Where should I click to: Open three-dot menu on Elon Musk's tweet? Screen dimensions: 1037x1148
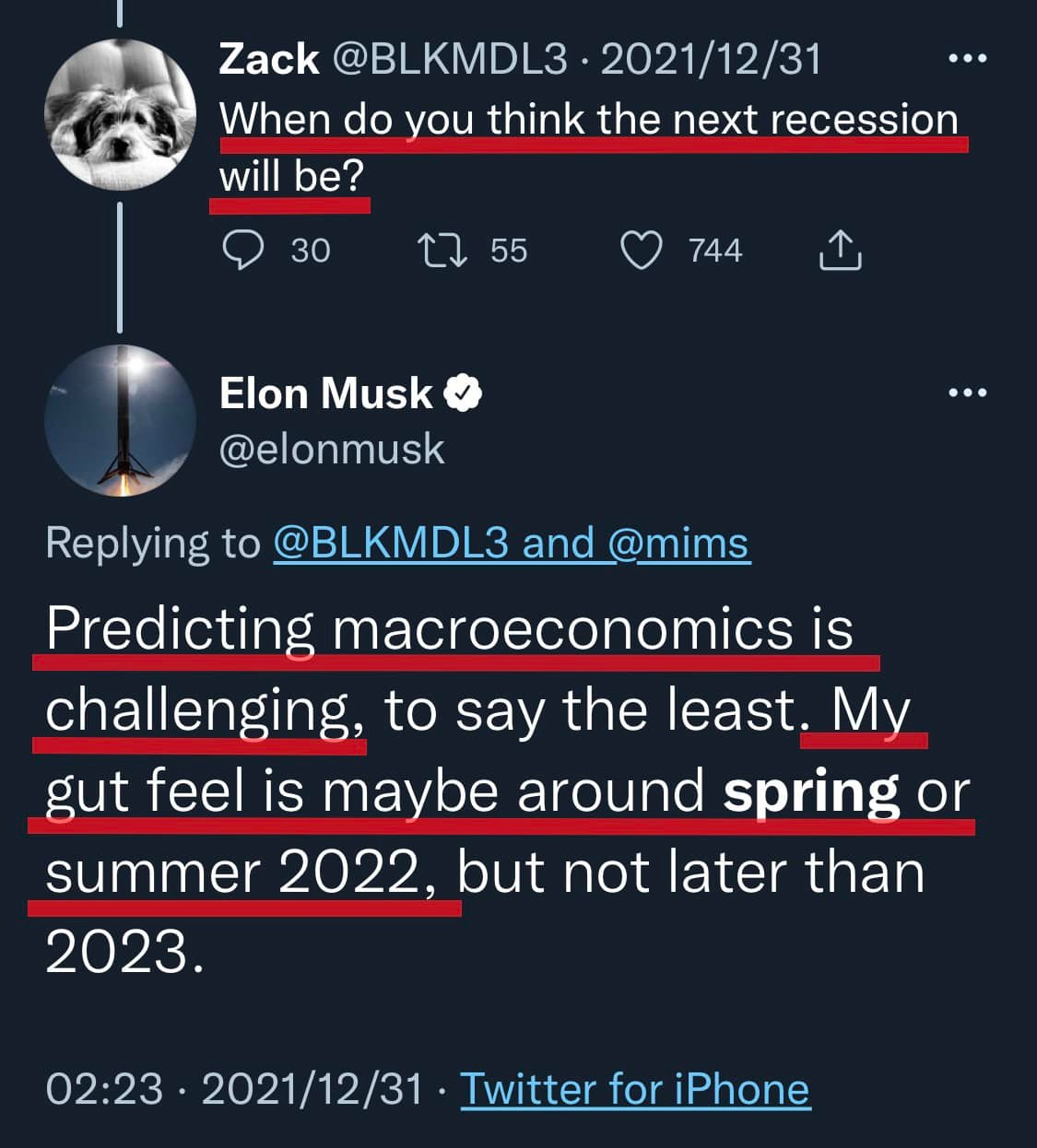point(967,393)
